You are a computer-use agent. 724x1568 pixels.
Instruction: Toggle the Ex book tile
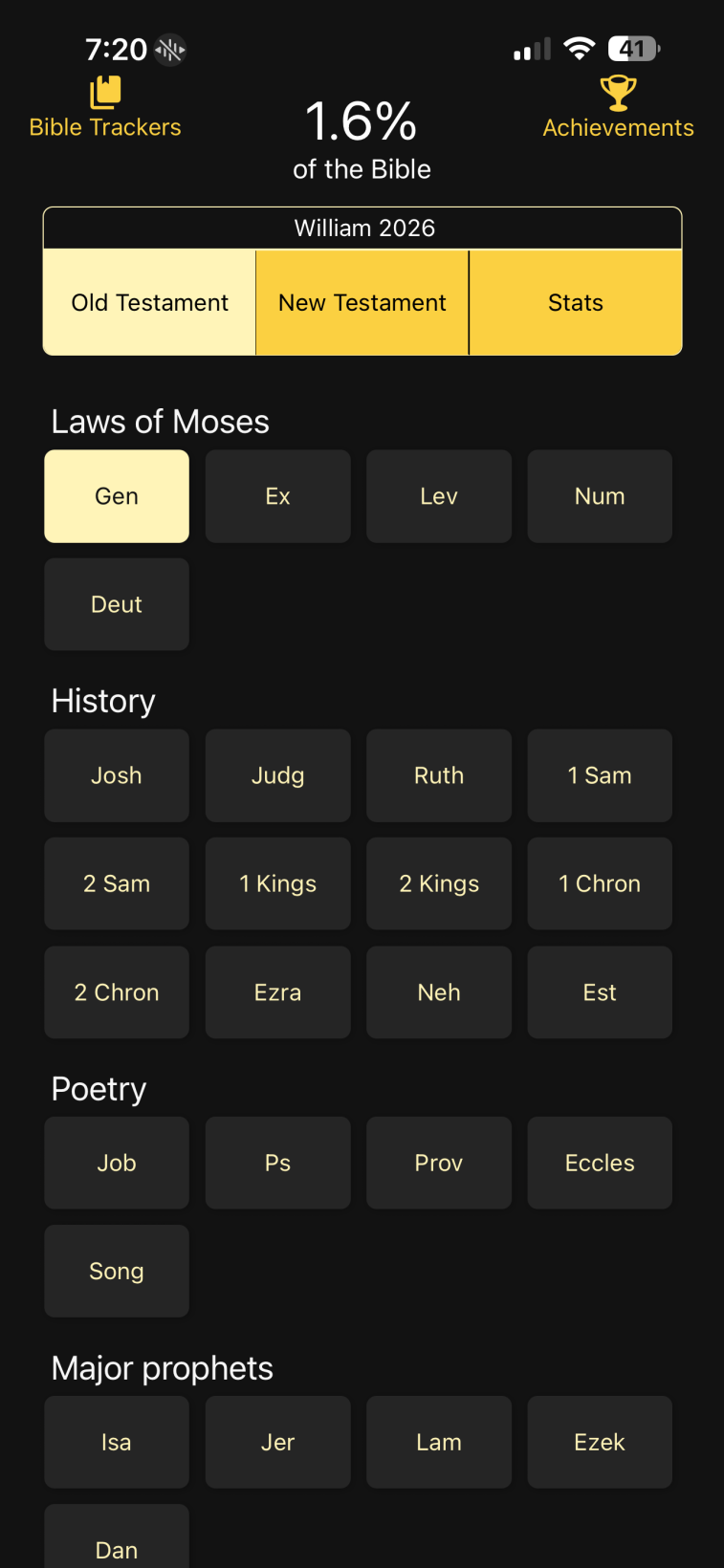click(x=277, y=496)
